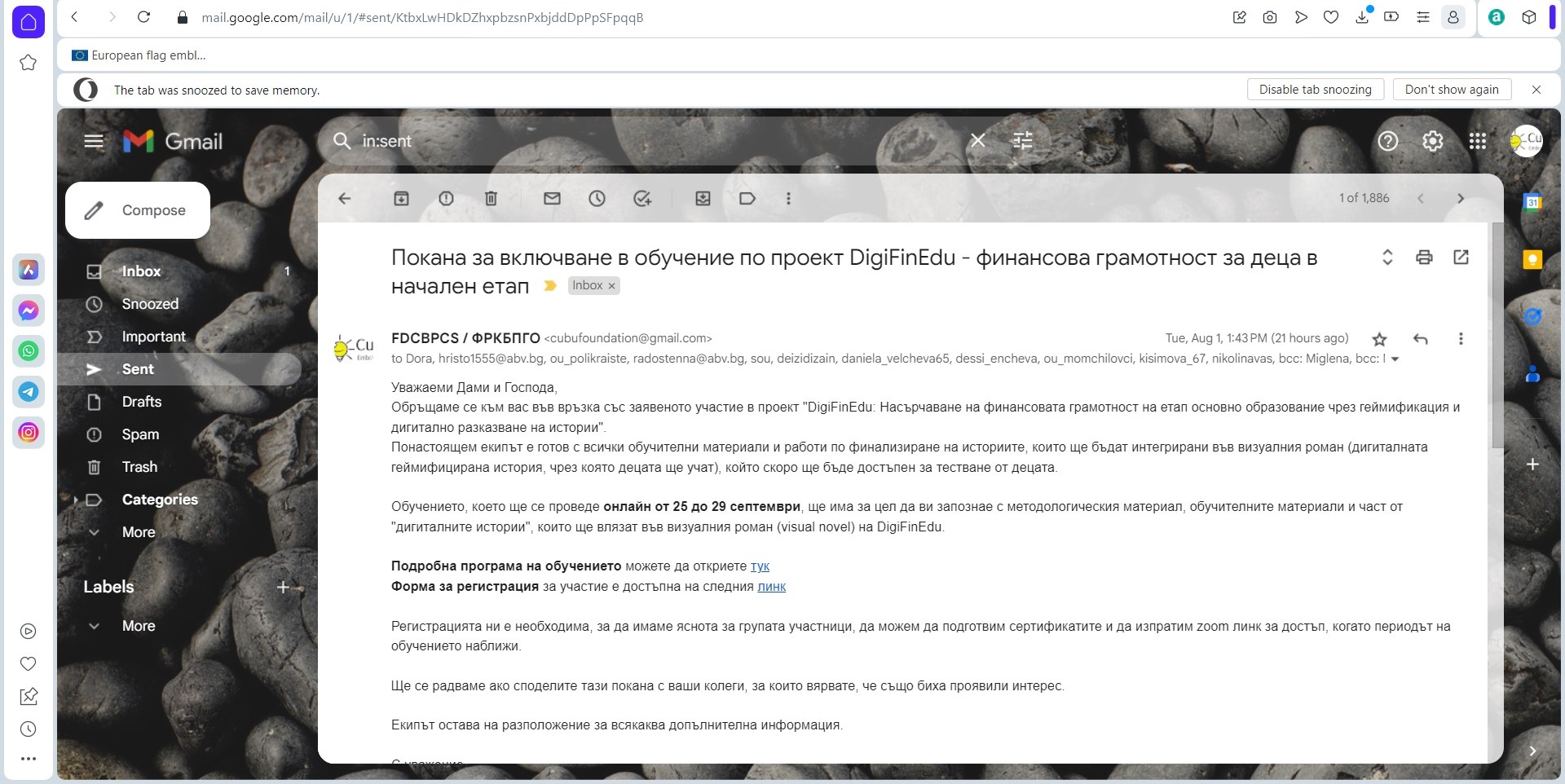Reply to the message

point(1421,339)
